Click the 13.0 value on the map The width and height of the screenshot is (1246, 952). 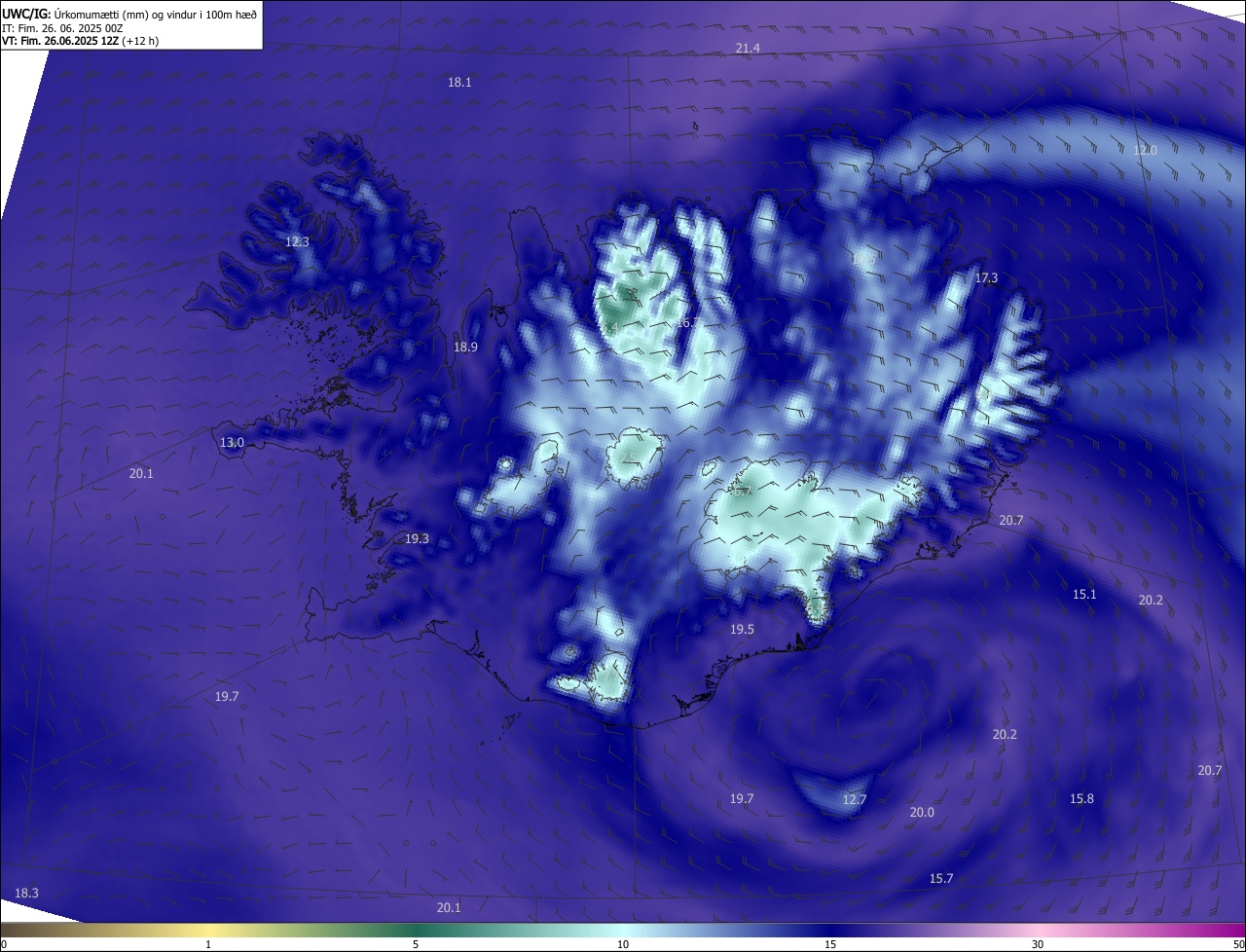[232, 442]
